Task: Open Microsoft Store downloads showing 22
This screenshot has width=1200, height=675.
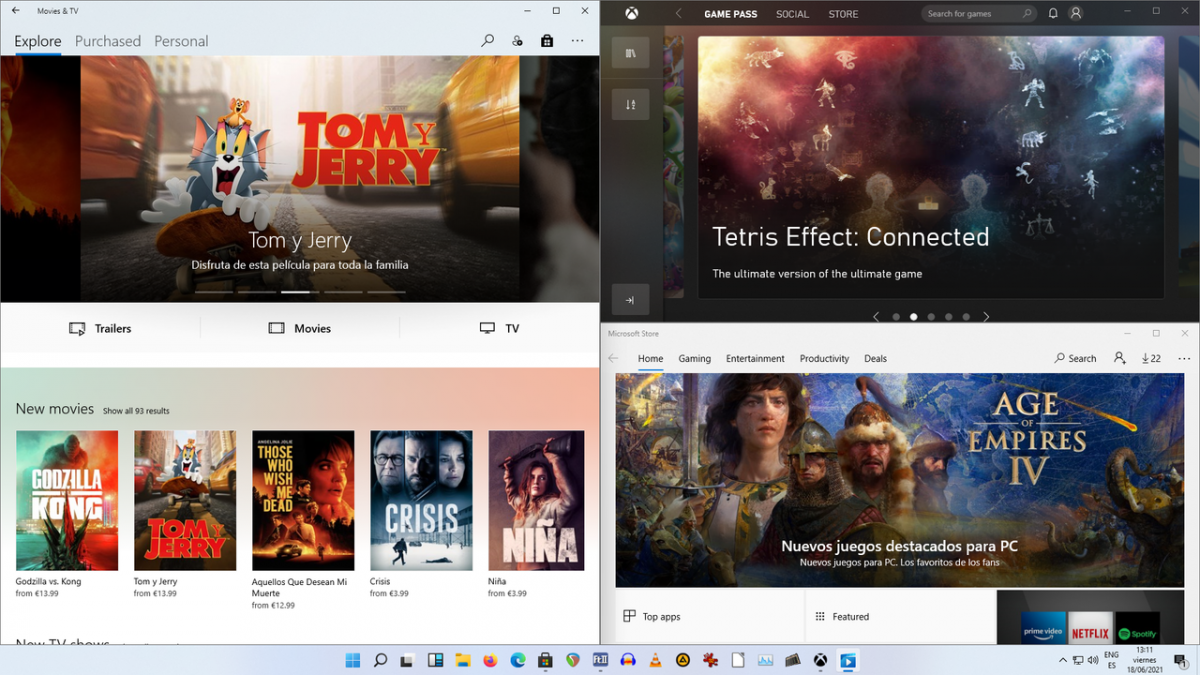Action: click(x=1151, y=358)
